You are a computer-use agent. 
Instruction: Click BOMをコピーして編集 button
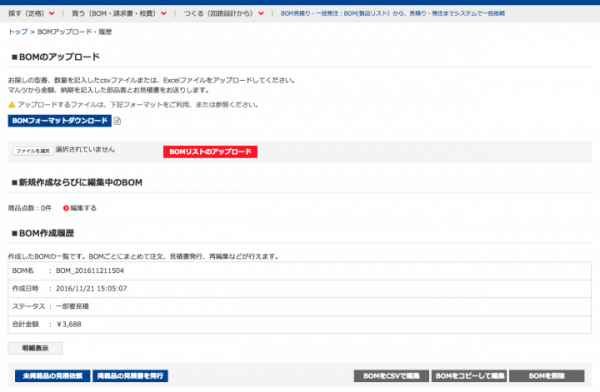tap(470, 376)
